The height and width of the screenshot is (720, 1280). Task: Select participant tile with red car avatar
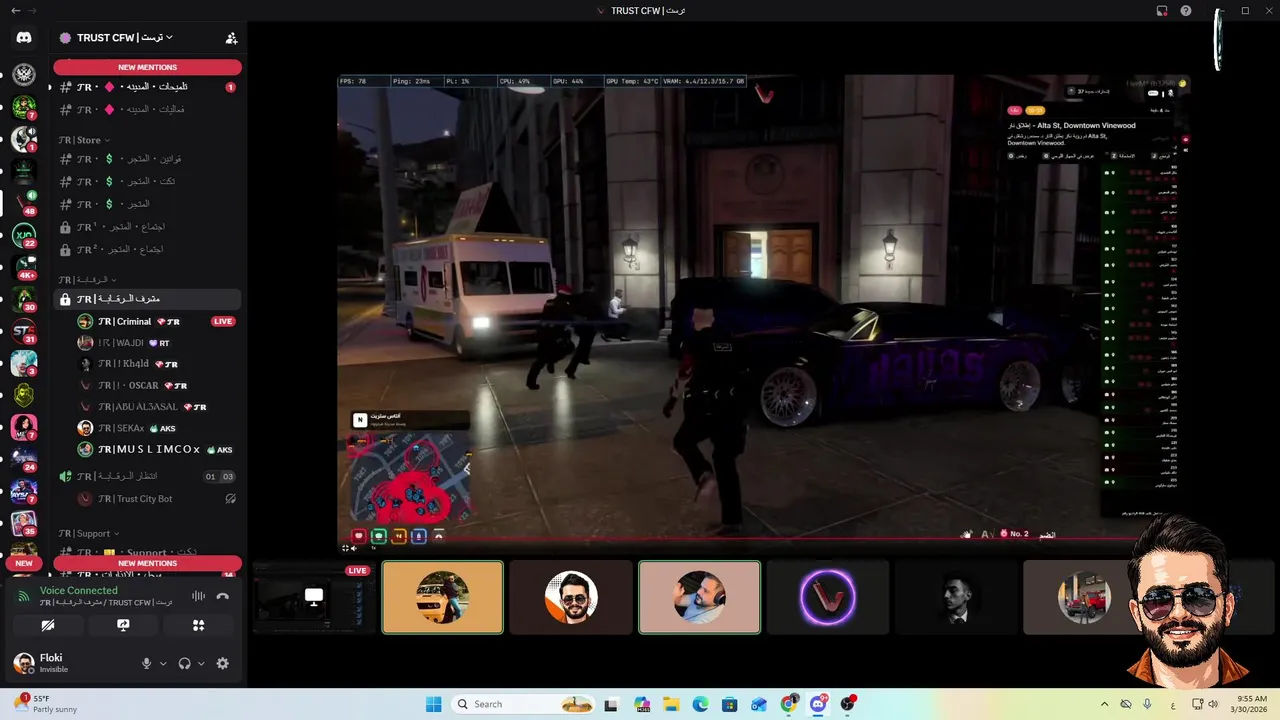(1083, 597)
